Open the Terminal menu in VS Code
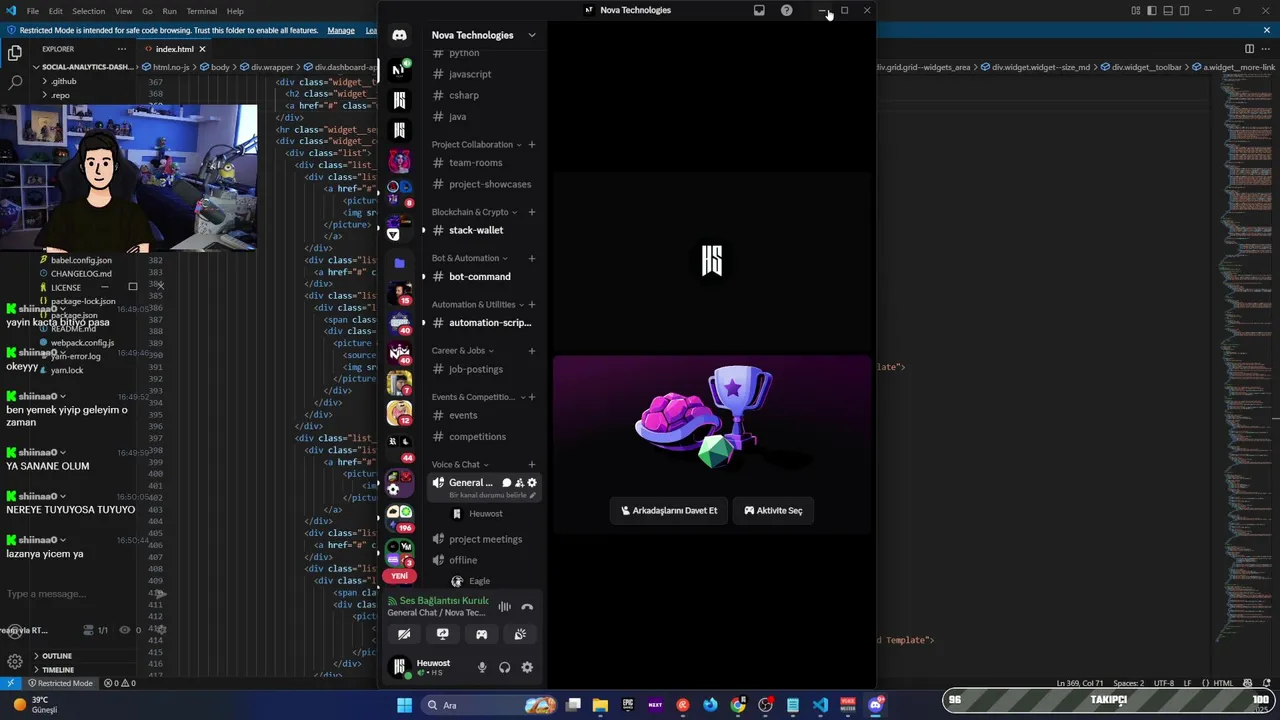The width and height of the screenshot is (1280, 720). [x=201, y=11]
